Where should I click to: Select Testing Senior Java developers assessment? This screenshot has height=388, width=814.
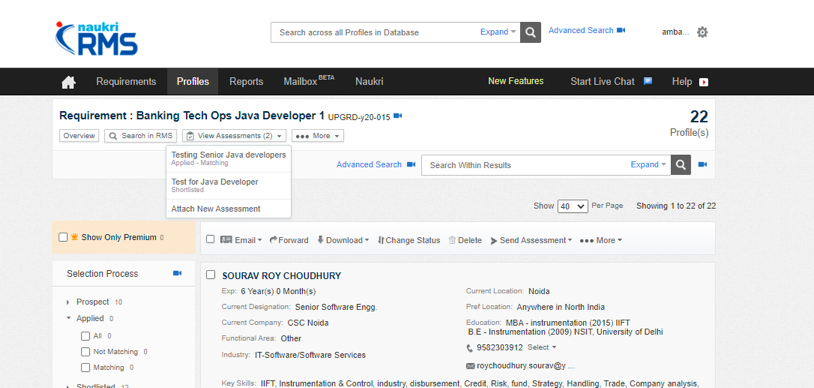click(228, 158)
